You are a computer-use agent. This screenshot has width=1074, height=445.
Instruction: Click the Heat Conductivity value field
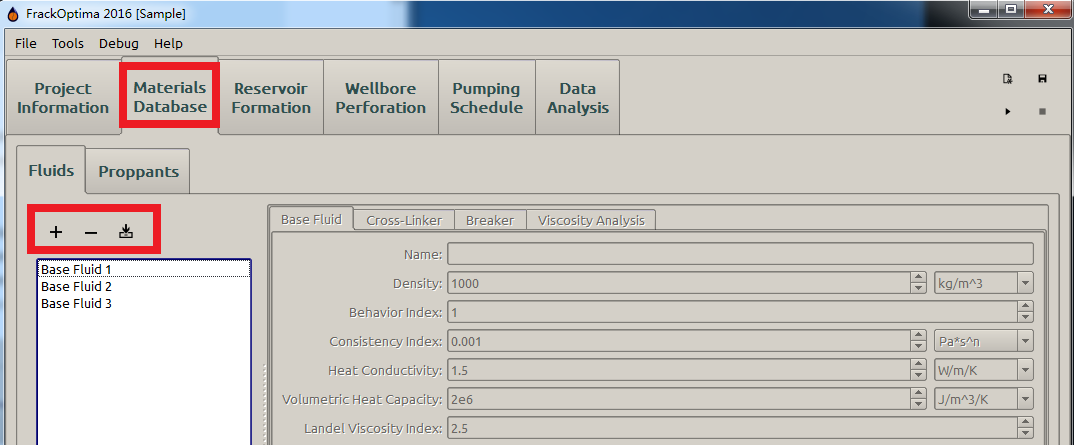tap(679, 370)
